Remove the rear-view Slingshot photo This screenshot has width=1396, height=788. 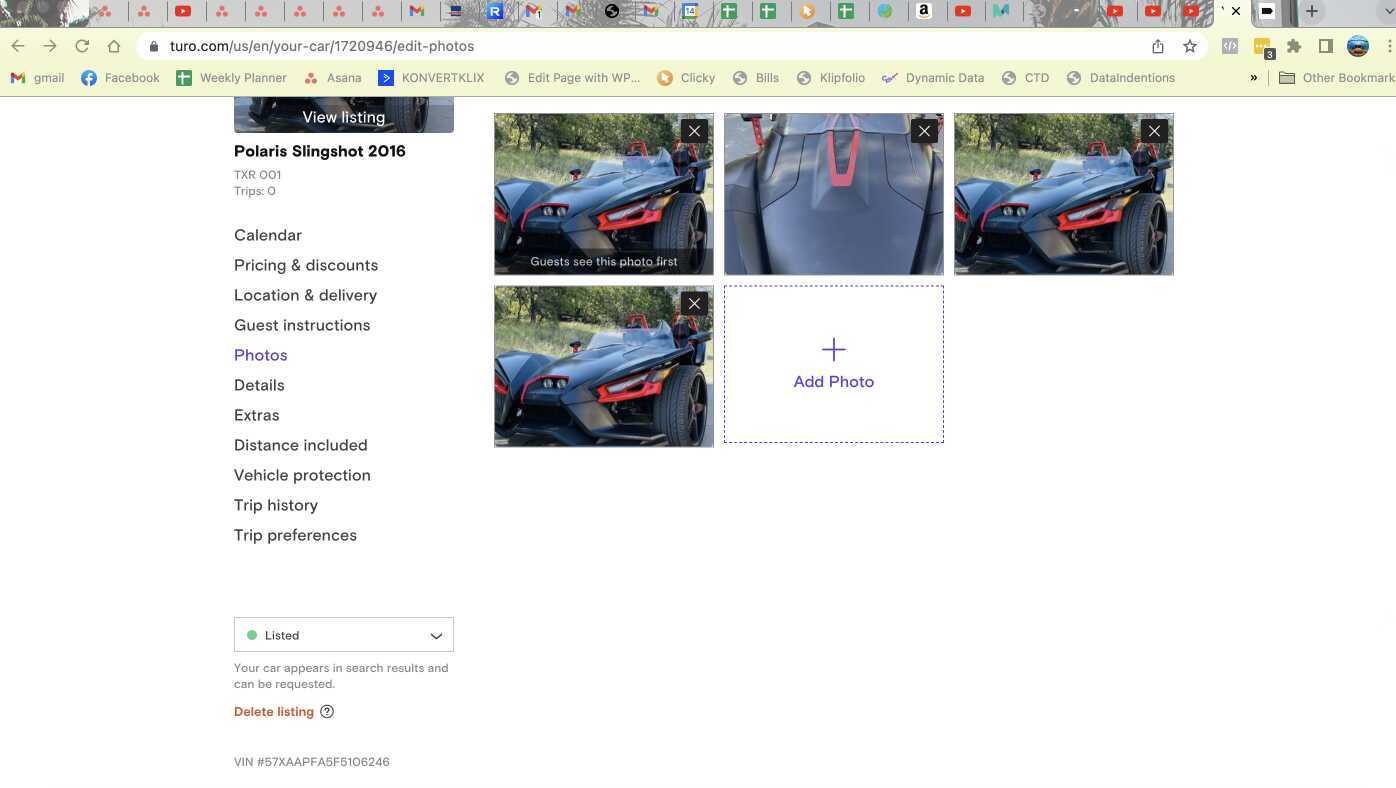(924, 130)
